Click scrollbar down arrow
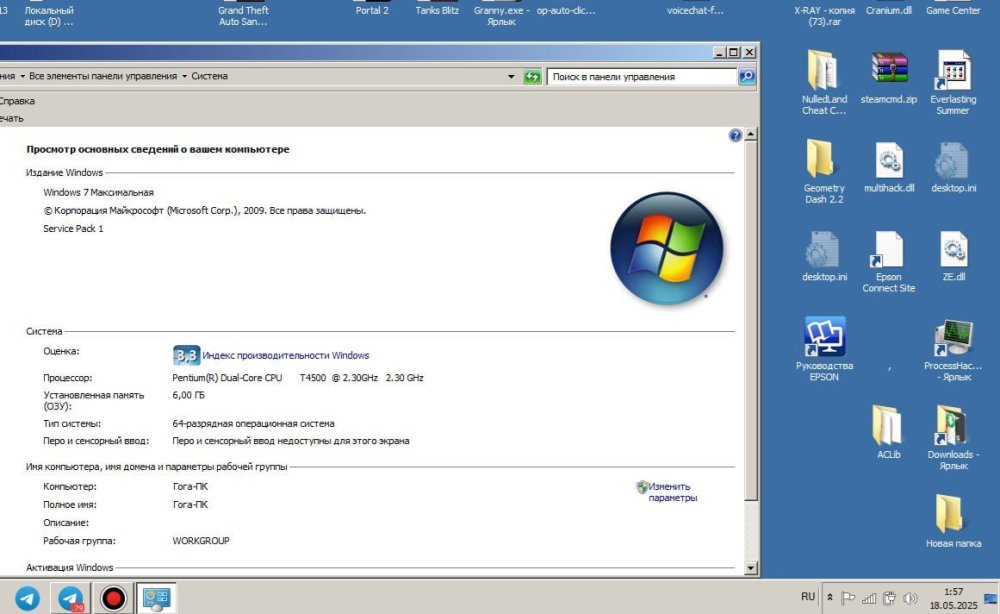The width and height of the screenshot is (1000, 614). 751,567
